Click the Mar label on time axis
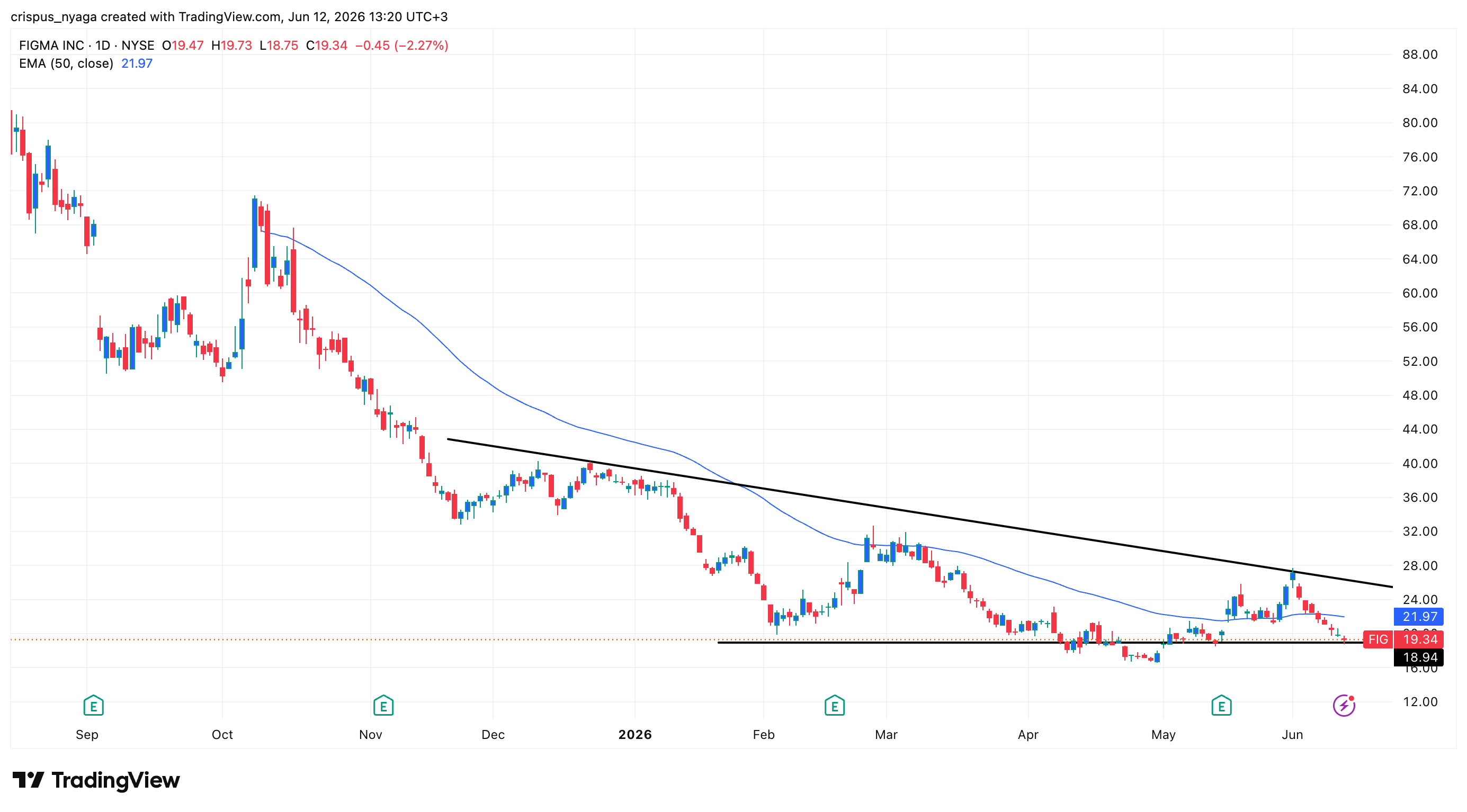Viewport: 1467px width, 812px height. coord(886,735)
